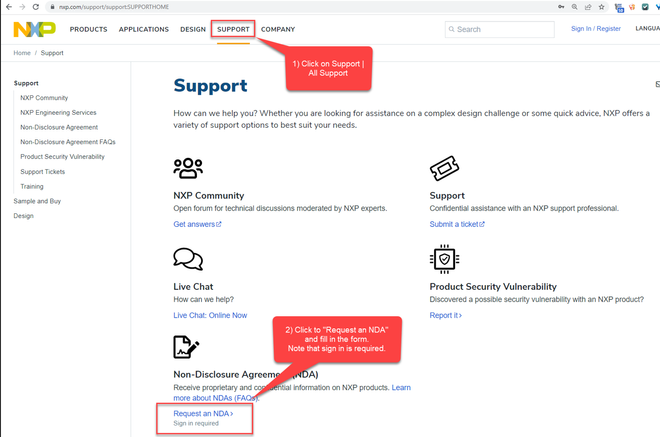Open Non-Disclosure Agreement FAQs in sidebar
660x437 pixels.
pos(68,142)
